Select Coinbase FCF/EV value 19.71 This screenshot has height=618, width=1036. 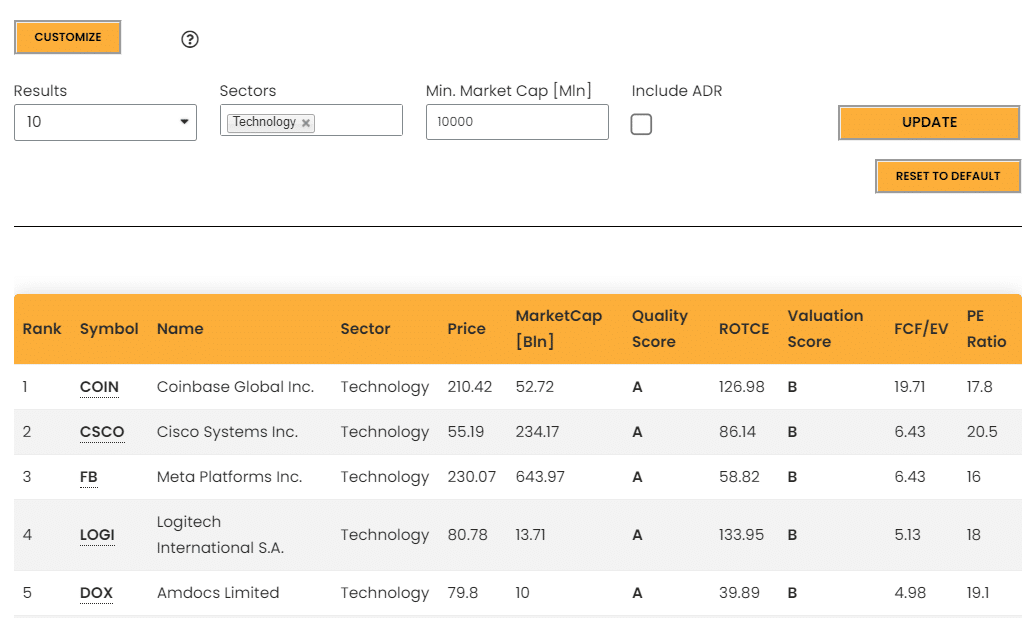pyautogui.click(x=910, y=387)
